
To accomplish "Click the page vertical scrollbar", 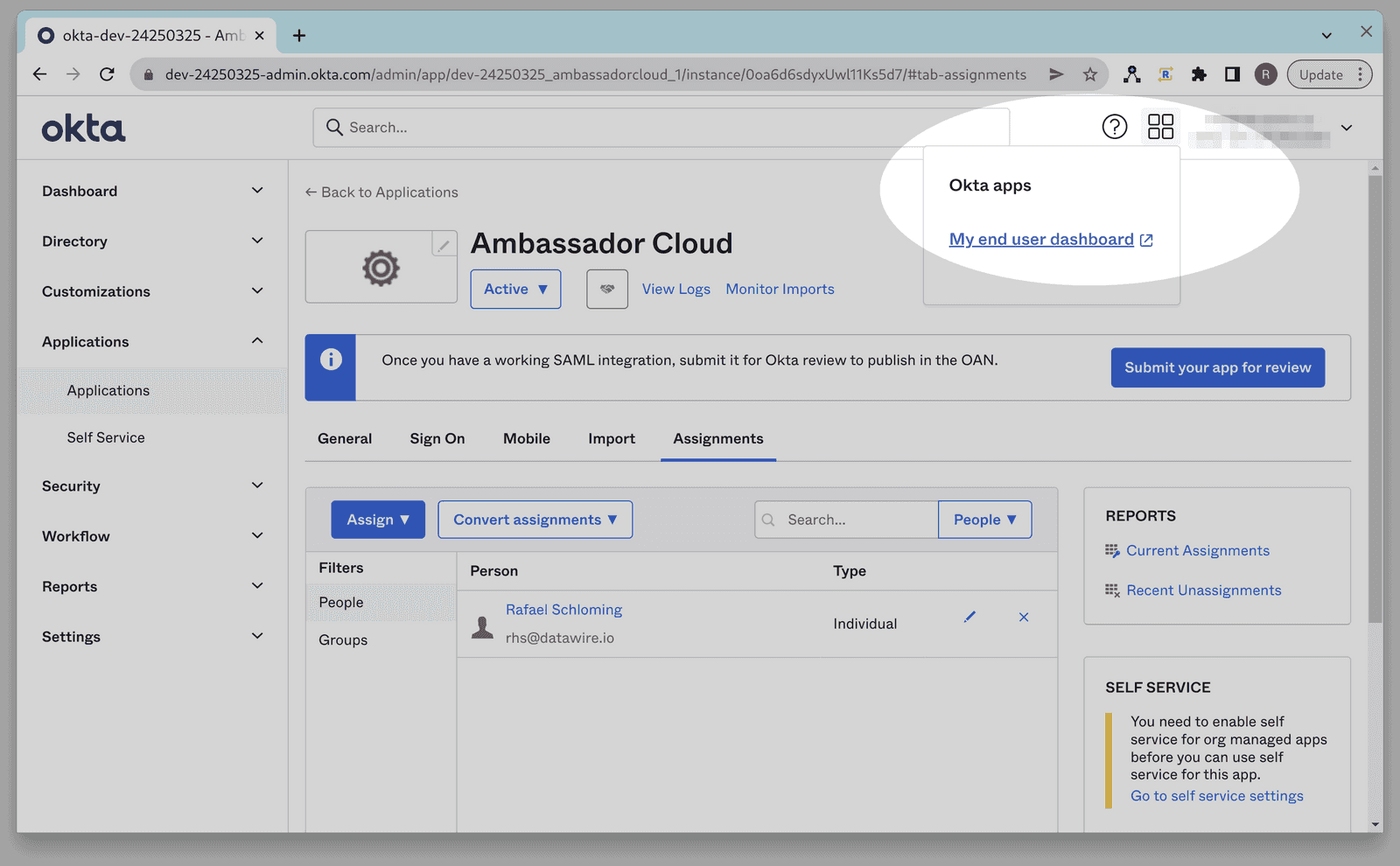I will [x=1375, y=399].
